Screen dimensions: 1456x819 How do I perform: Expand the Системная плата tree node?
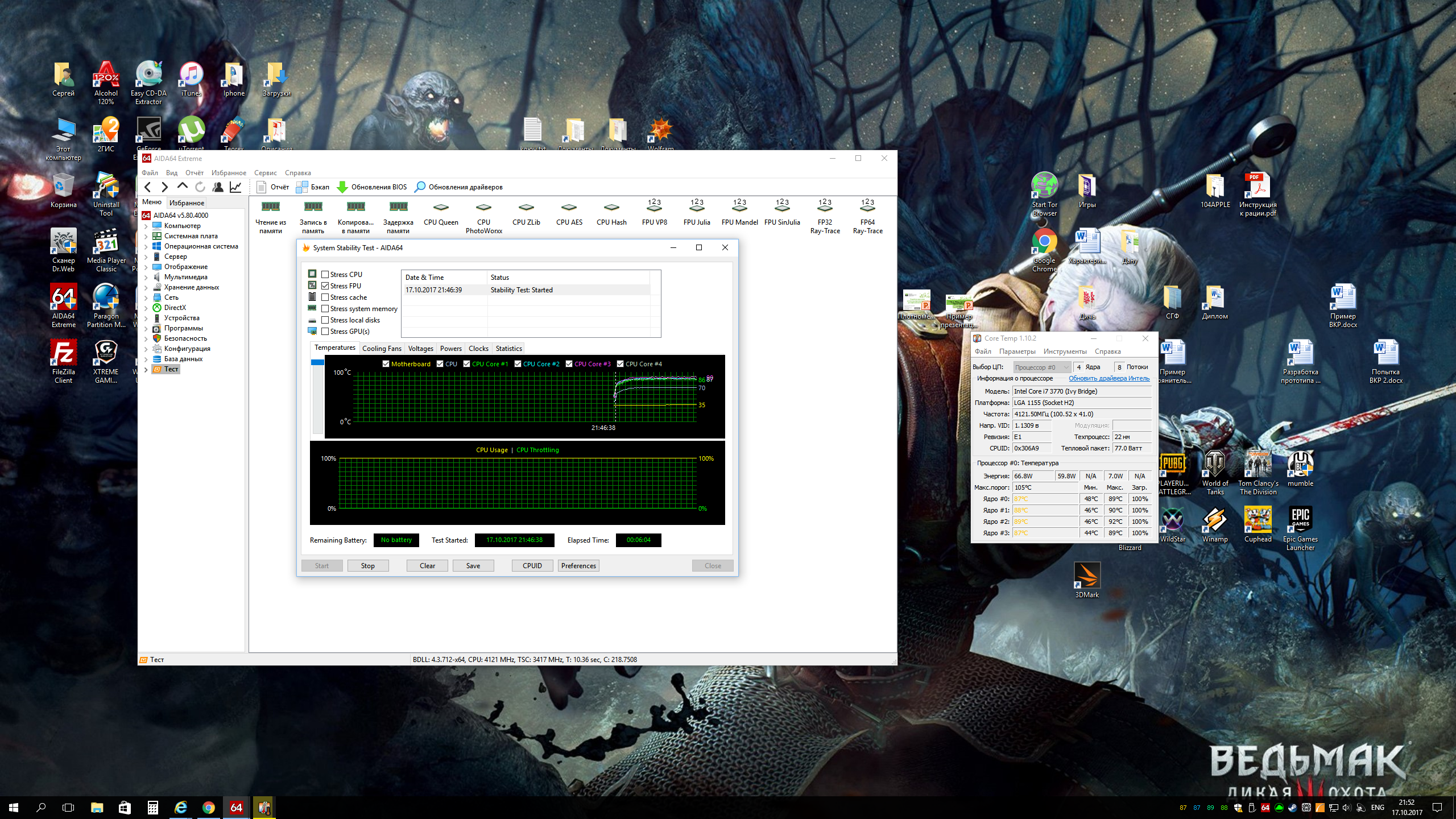point(146,236)
